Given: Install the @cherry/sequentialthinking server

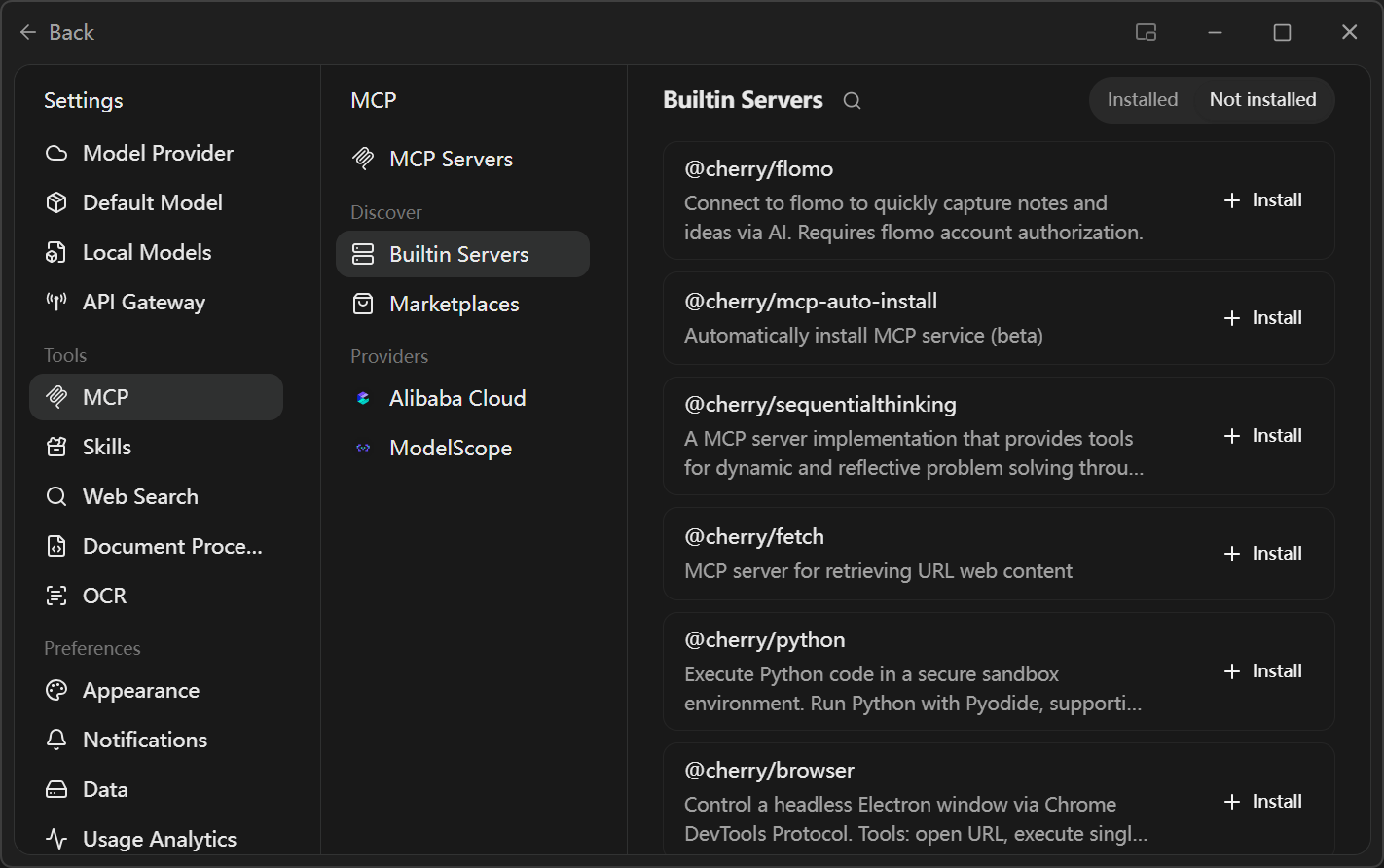Looking at the screenshot, I should pyautogui.click(x=1262, y=435).
